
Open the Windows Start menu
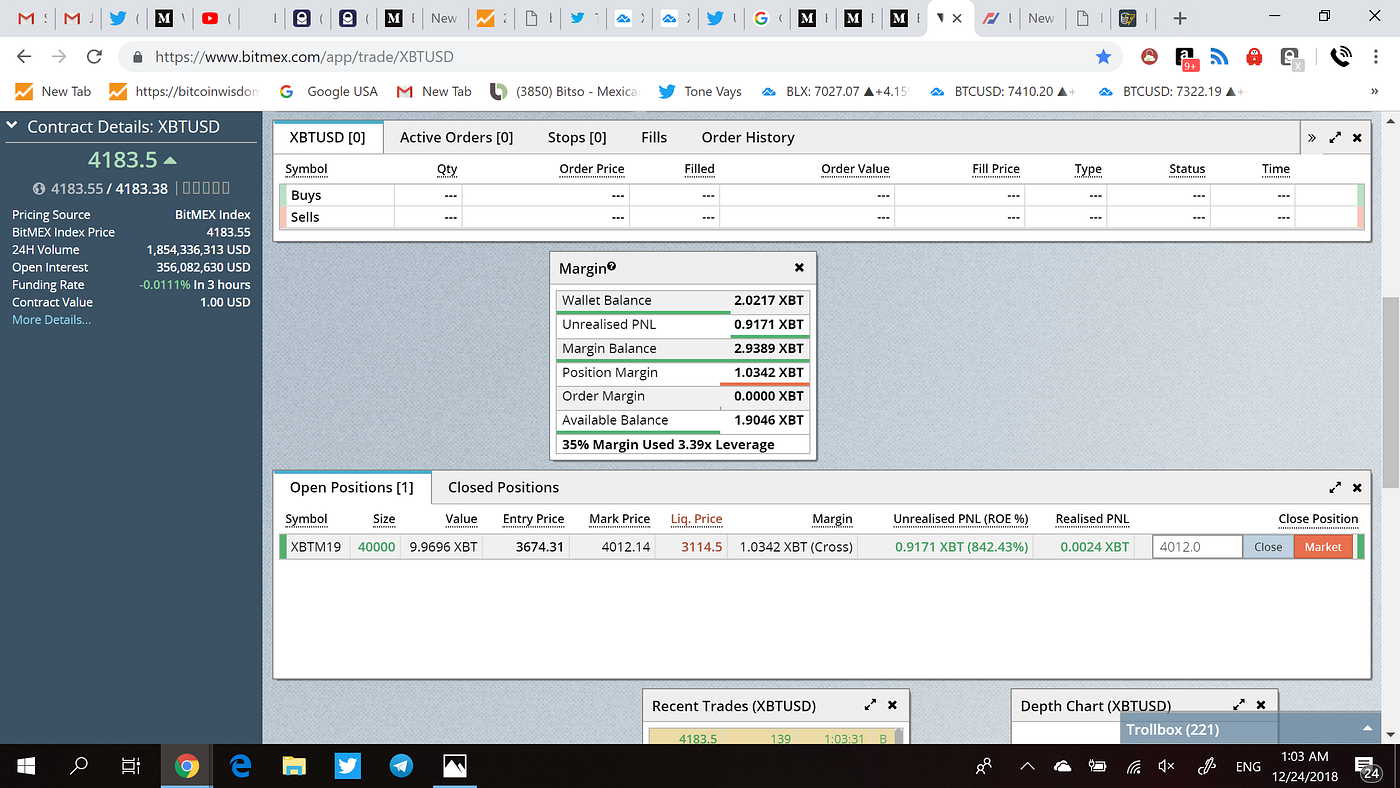point(26,766)
